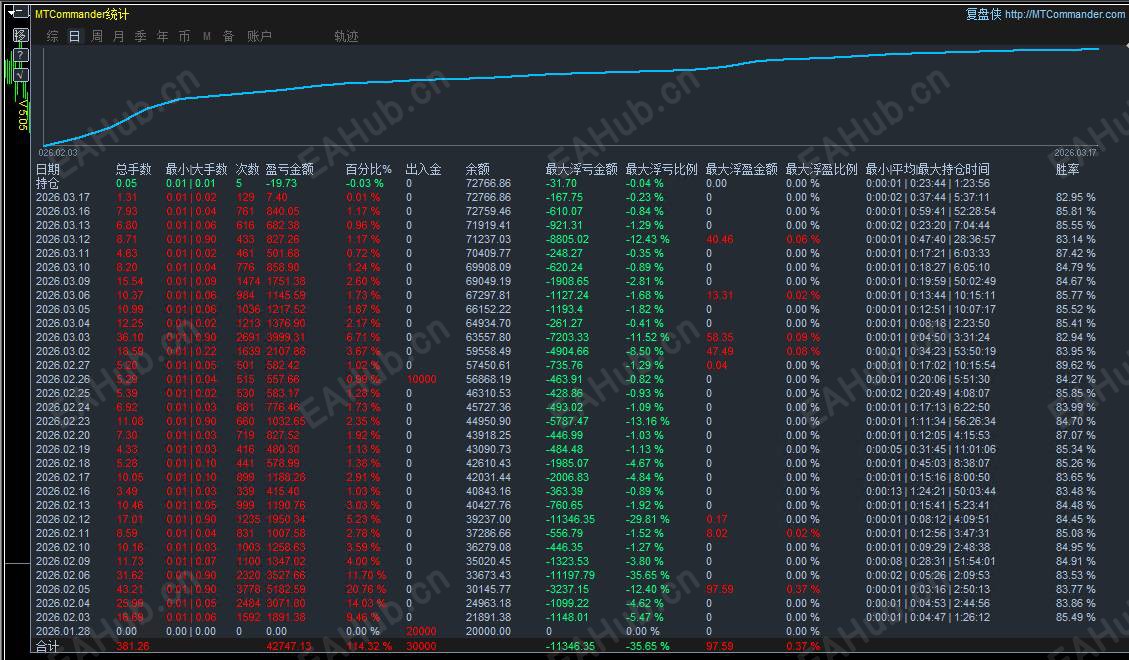The height and width of the screenshot is (660, 1129).
Task: Select the 2026.02.26 date row
Action: pos(63,379)
